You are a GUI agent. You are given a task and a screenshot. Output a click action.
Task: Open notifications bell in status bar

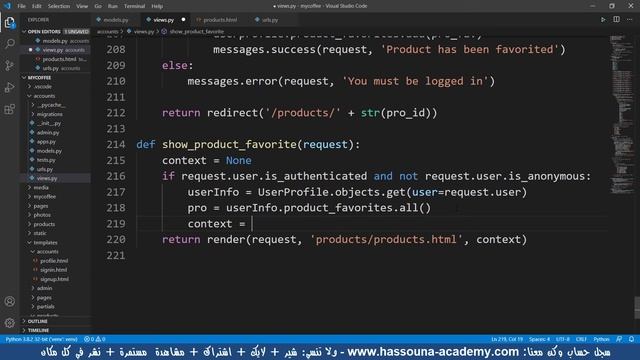(631, 339)
